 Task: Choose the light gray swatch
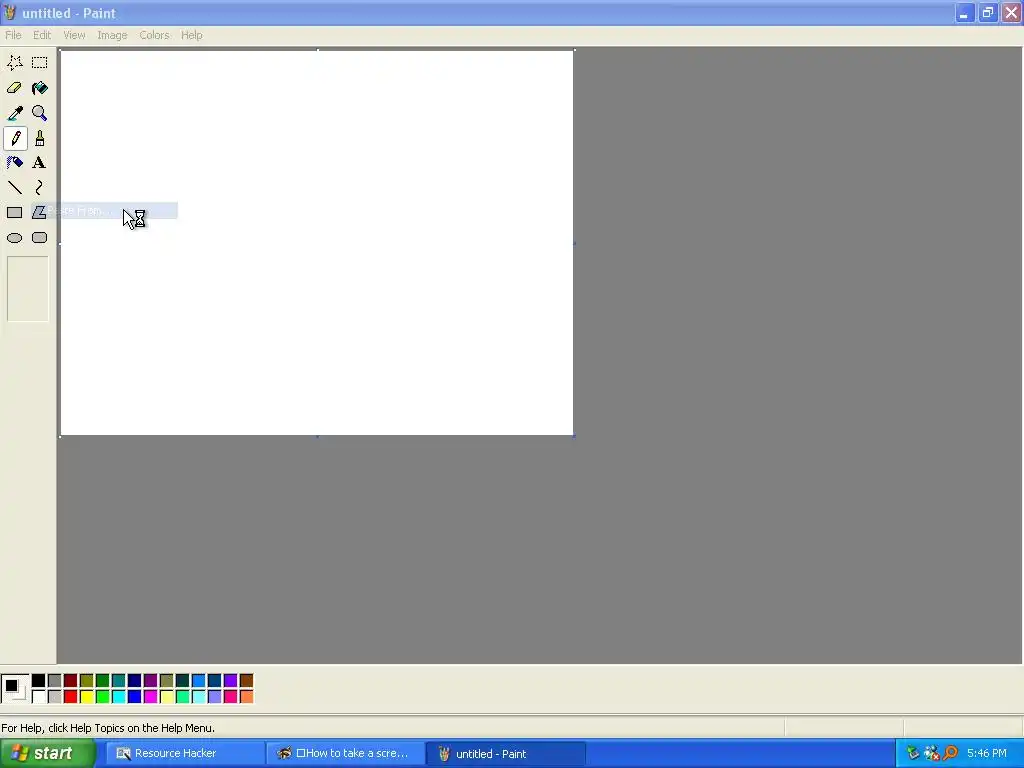[x=55, y=697]
